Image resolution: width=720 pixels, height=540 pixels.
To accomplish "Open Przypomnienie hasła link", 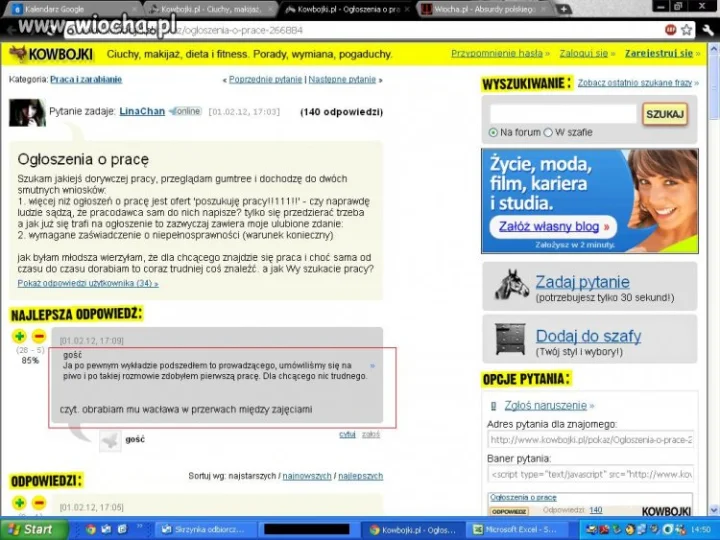I will point(496,54).
